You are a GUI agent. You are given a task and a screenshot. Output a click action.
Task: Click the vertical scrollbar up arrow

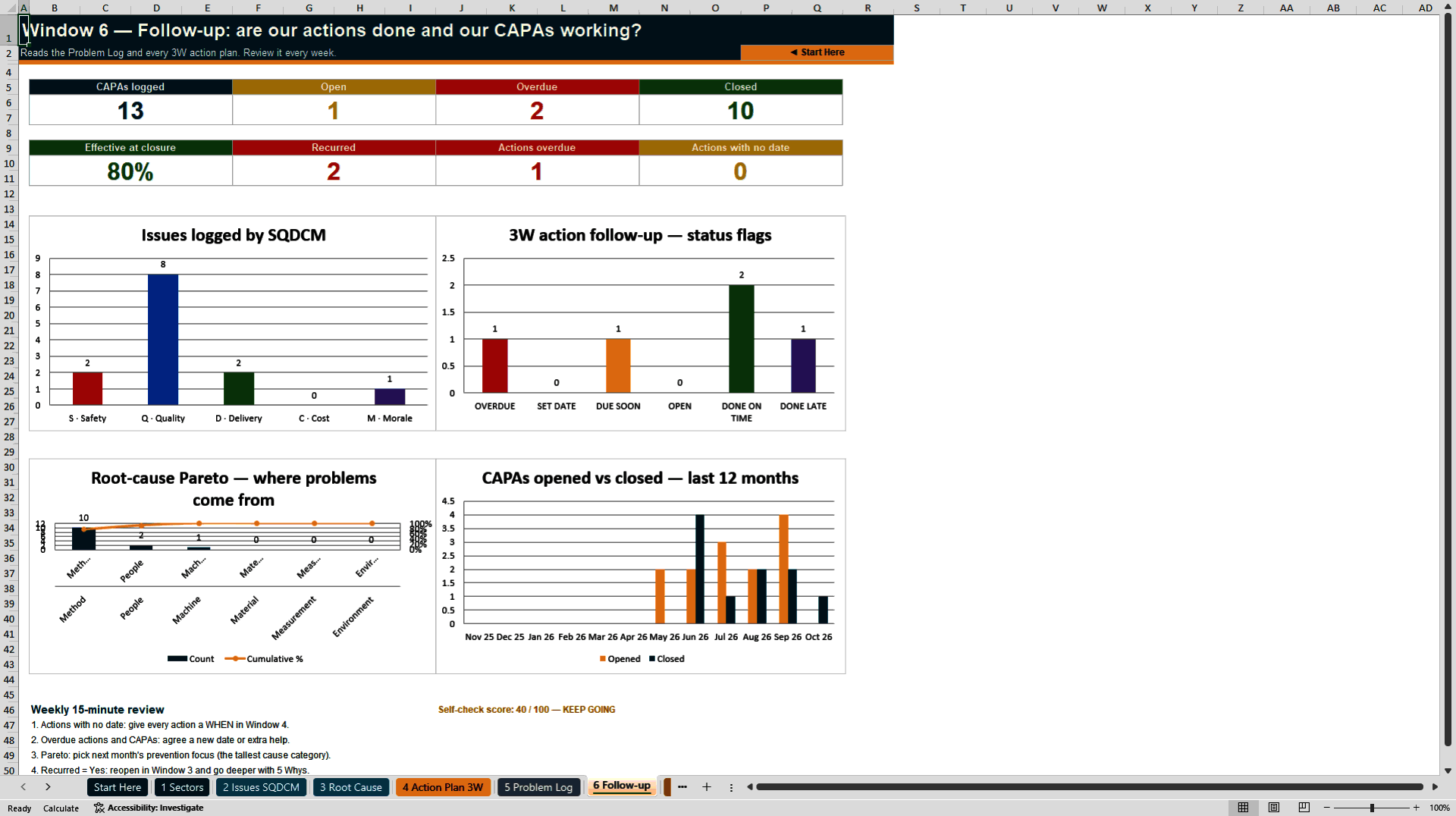(1448, 8)
